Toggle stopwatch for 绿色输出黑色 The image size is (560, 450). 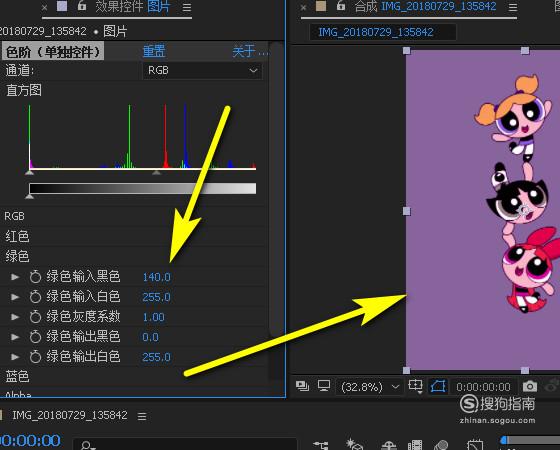[x=35, y=337]
